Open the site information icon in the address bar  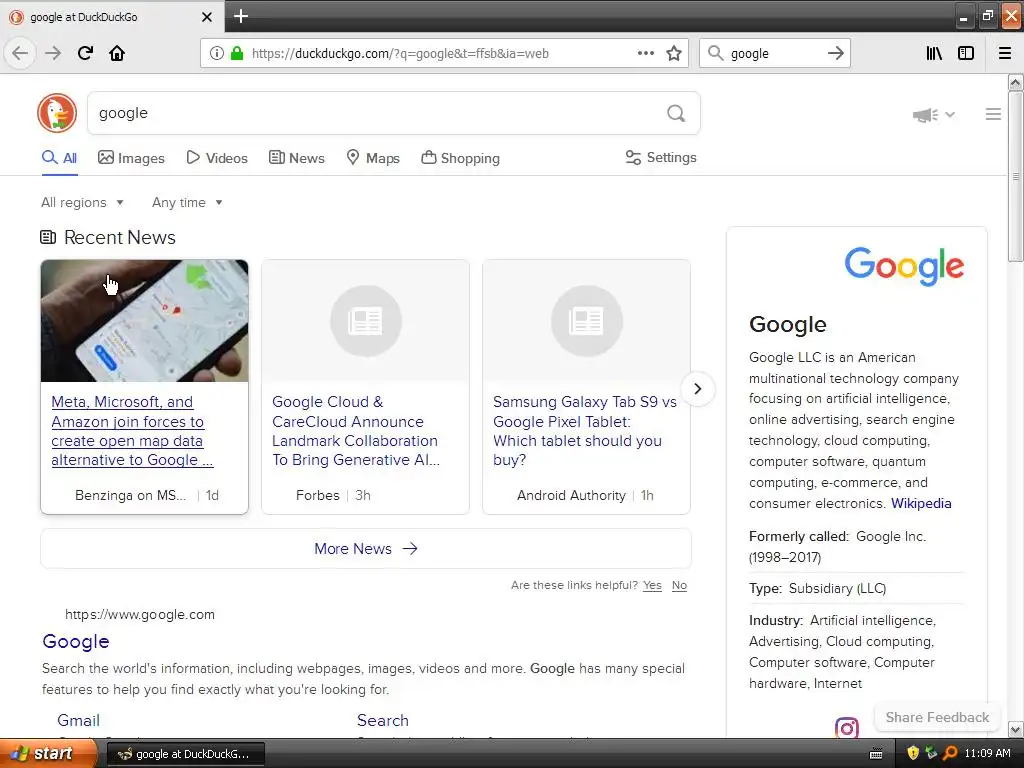click(x=217, y=54)
